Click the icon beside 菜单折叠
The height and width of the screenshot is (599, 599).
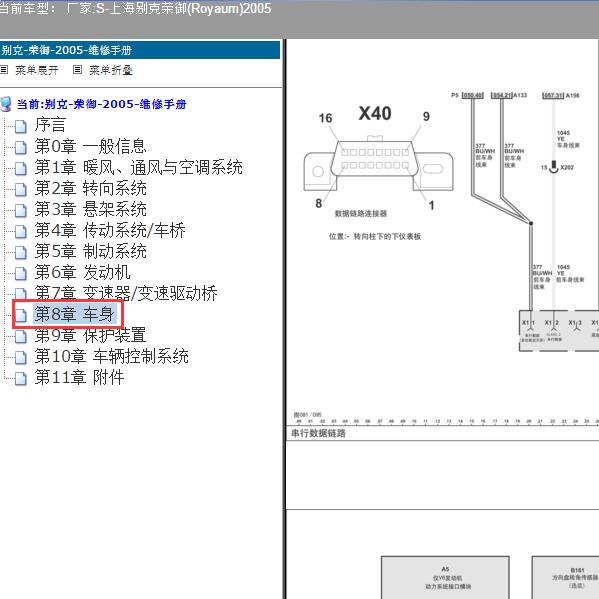click(77, 70)
